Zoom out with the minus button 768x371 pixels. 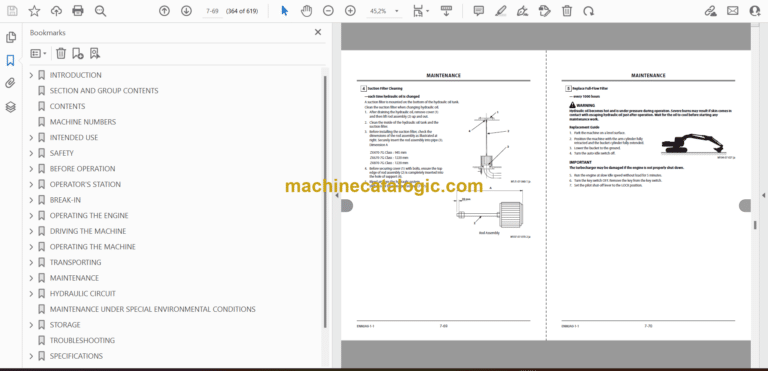[328, 11]
